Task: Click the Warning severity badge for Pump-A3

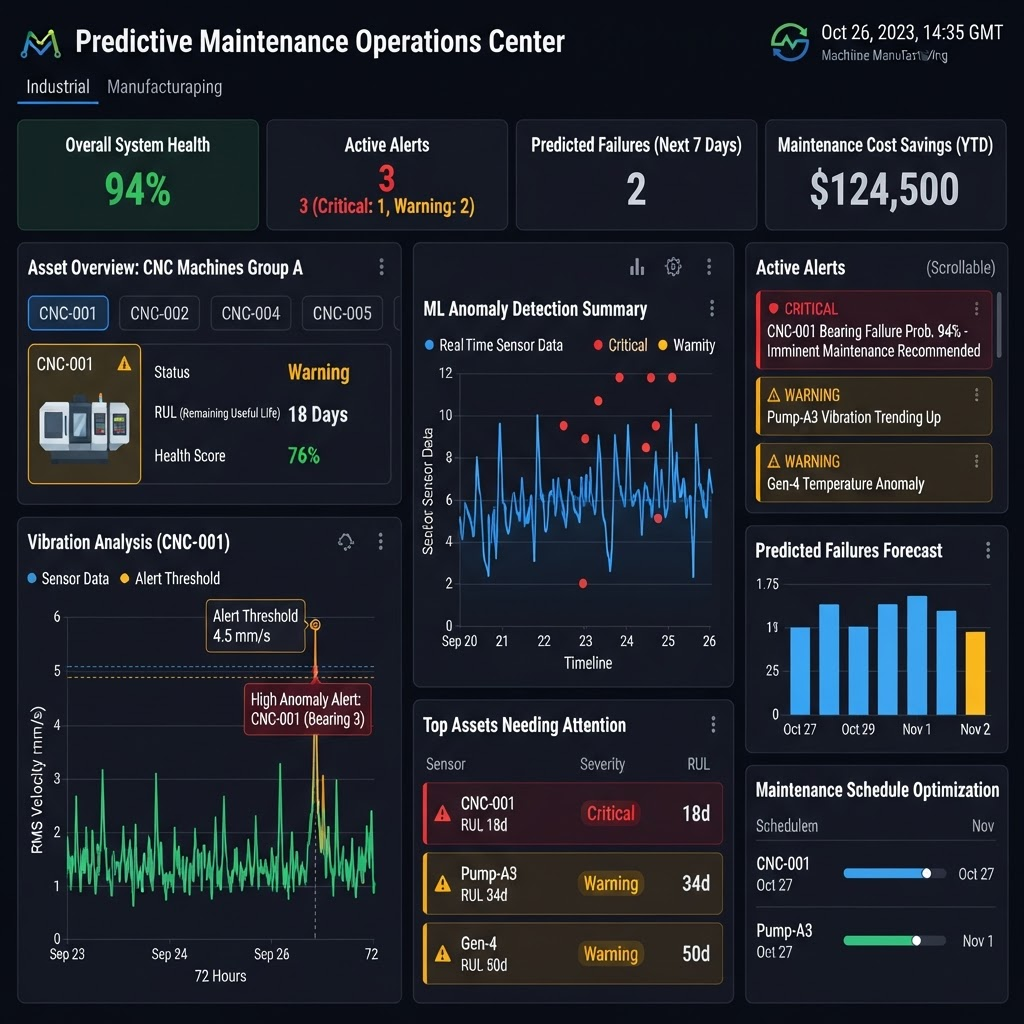Action: (611, 883)
